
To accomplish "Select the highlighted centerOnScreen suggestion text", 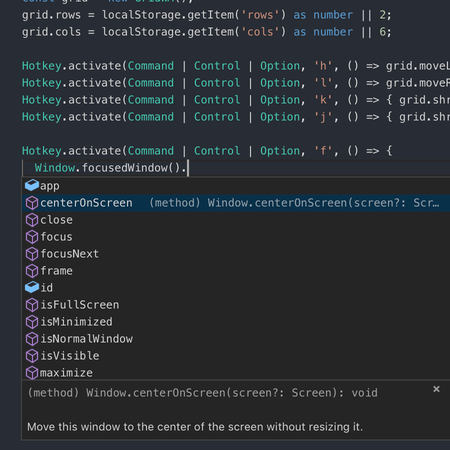I will [x=86, y=203].
